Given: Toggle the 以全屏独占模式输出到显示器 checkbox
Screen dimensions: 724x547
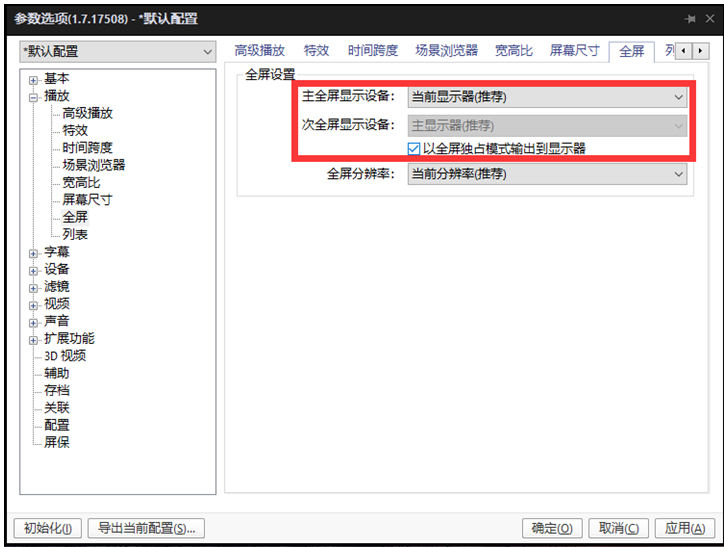Looking at the screenshot, I should coord(414,148).
